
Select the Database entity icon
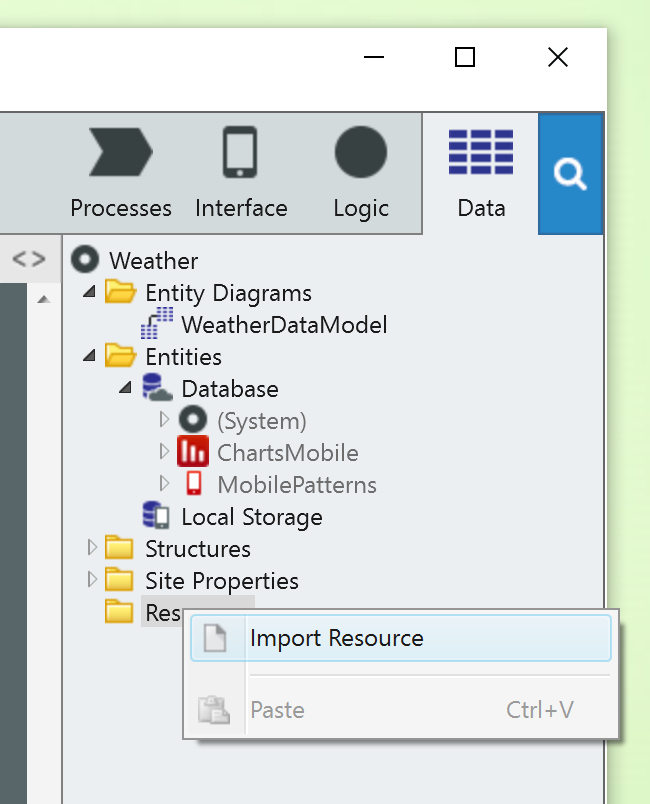click(x=156, y=387)
